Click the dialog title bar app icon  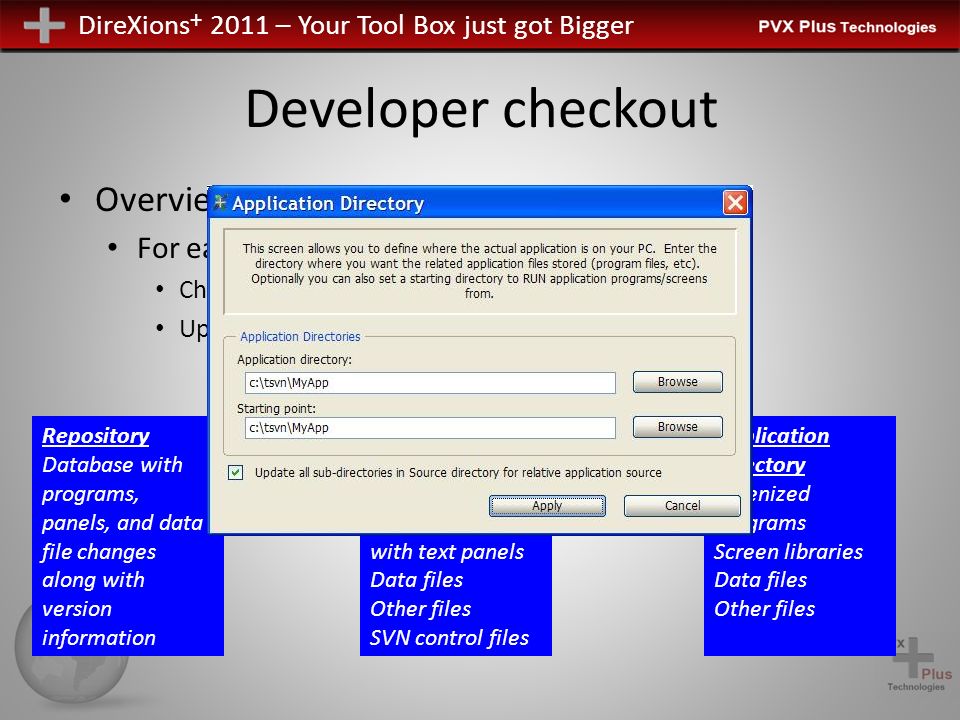click(x=220, y=202)
